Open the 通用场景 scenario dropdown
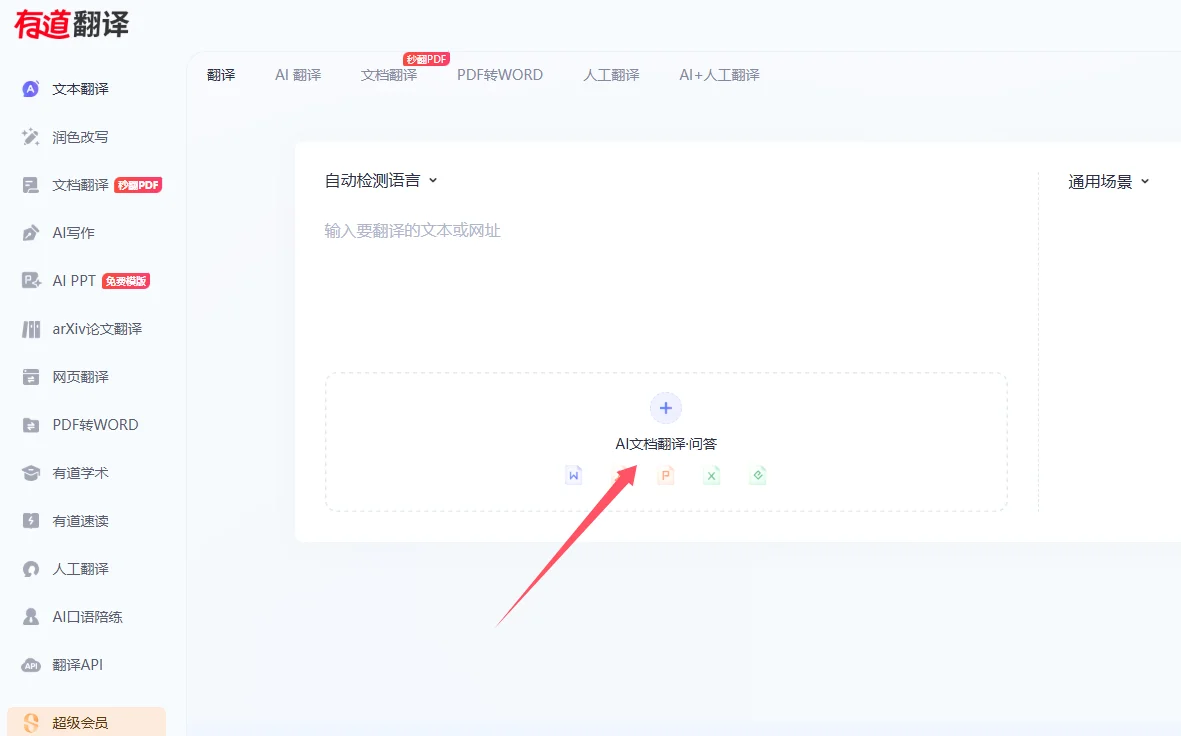 click(x=1108, y=182)
